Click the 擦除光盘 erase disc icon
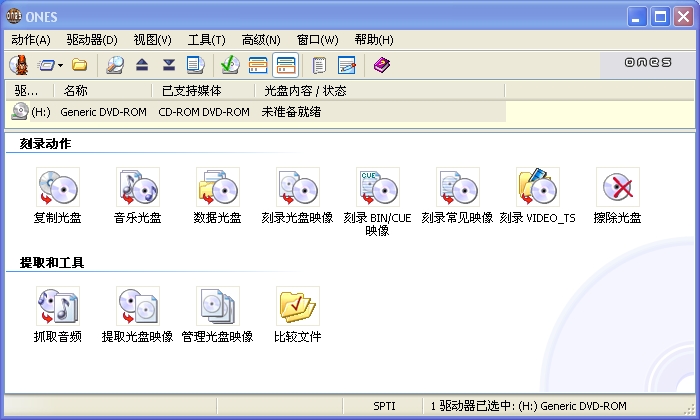The width and height of the screenshot is (700, 420). pyautogui.click(x=617, y=187)
